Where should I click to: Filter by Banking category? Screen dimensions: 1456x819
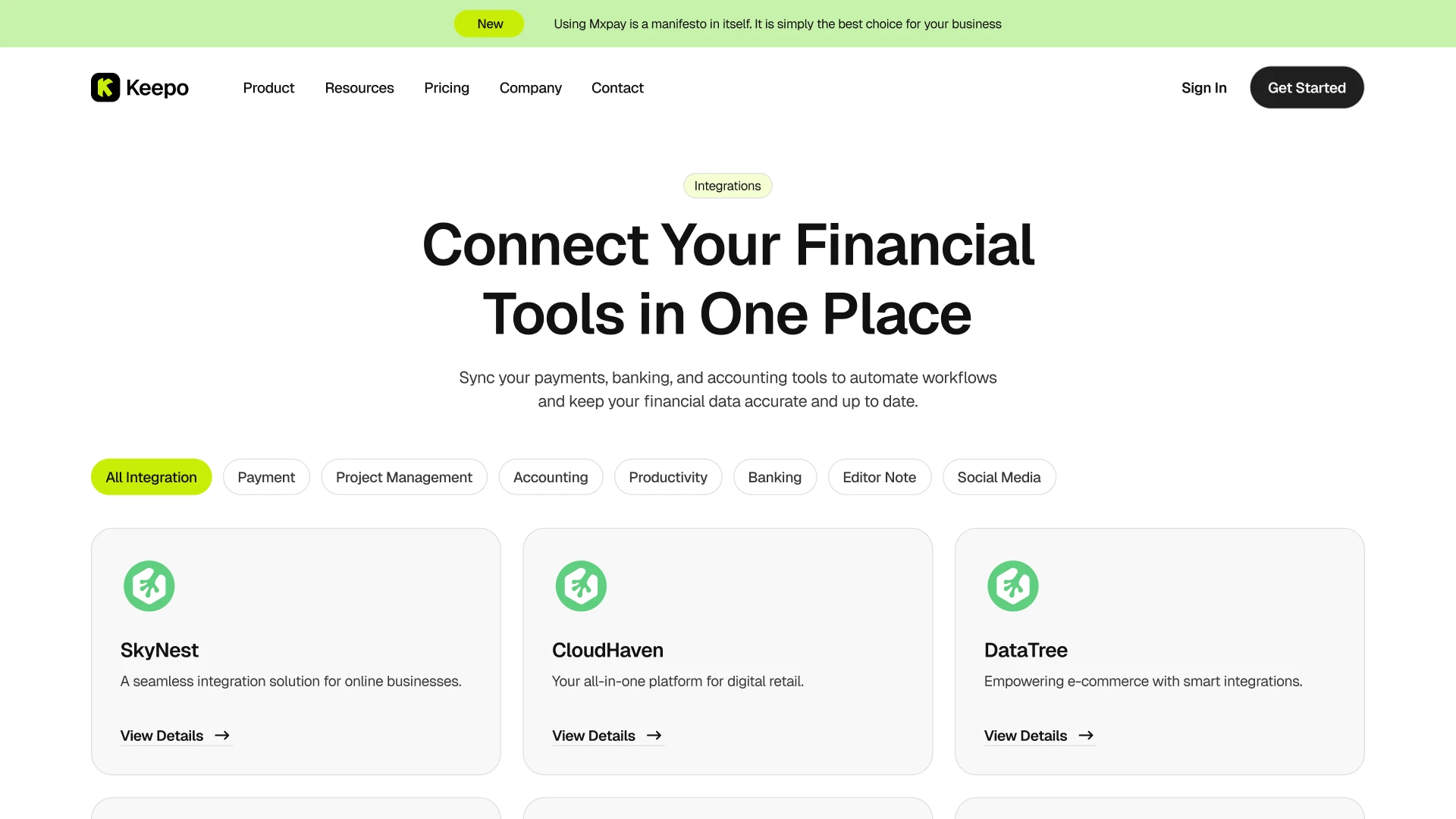pyautogui.click(x=775, y=477)
